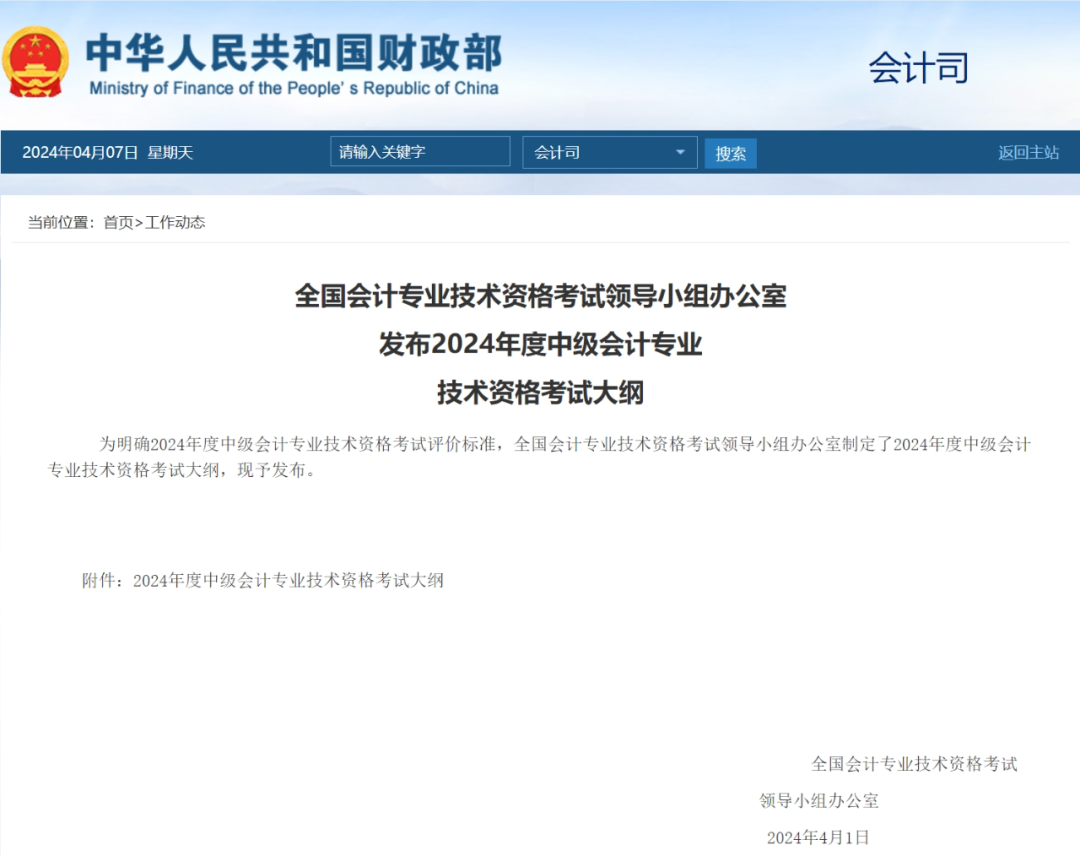Click the 会计司 department heading
This screenshot has width=1080, height=856.
coord(918,67)
